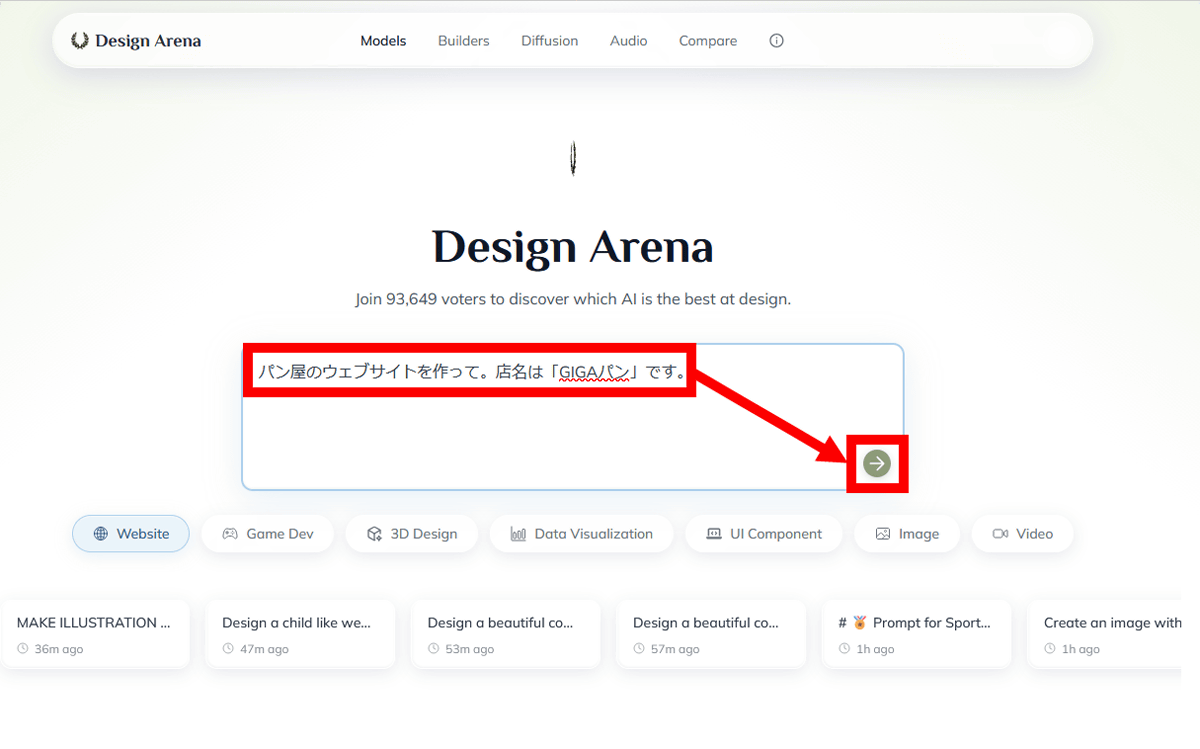Click the 1h ago label under Prompt for Sport
This screenshot has height=749, width=1200.
(875, 649)
